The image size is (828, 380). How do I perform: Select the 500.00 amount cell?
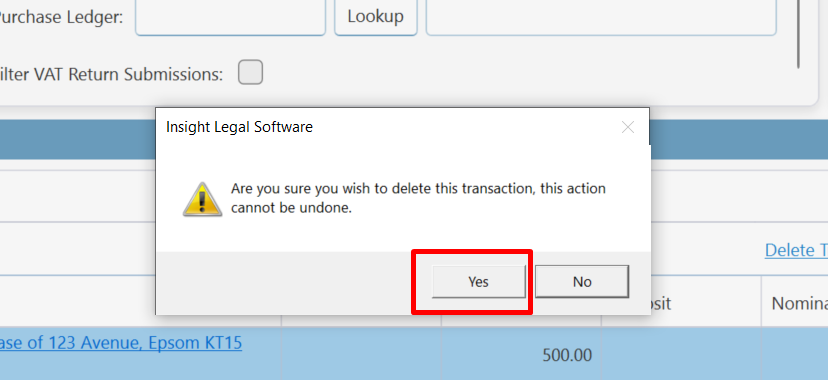521,355
